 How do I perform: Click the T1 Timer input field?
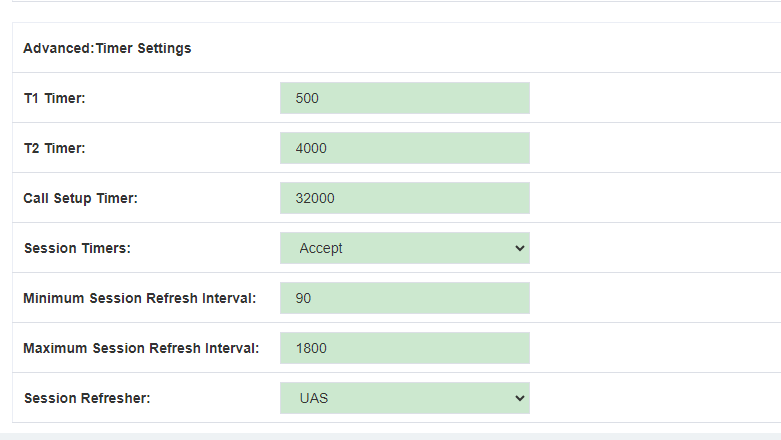click(x=404, y=98)
